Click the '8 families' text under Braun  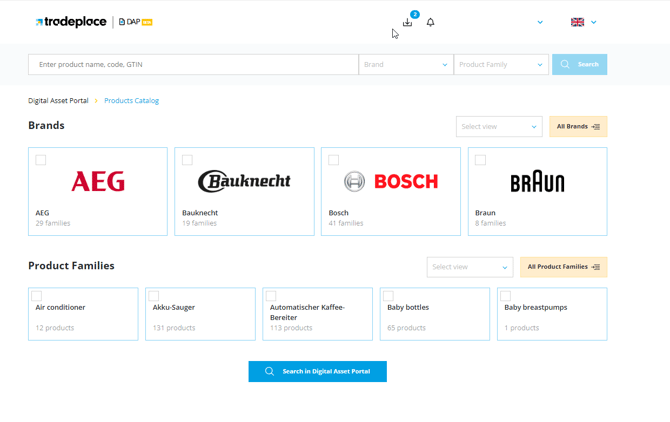point(491,223)
